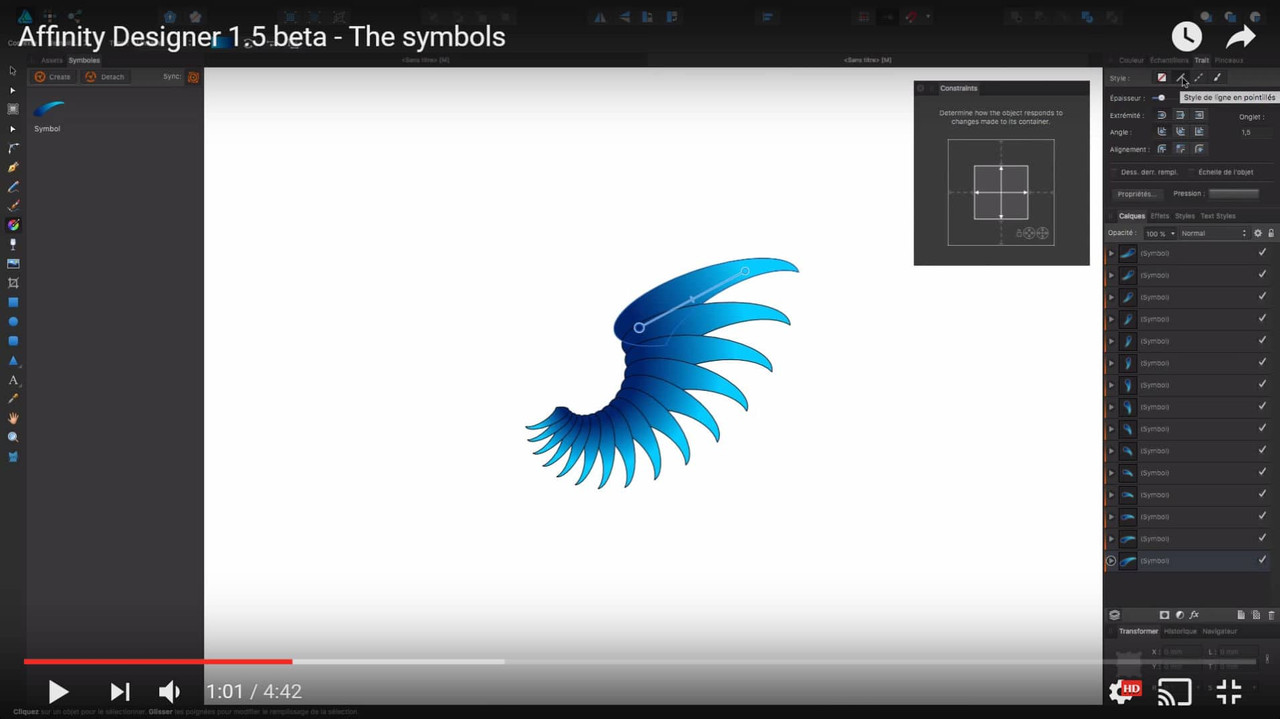Click the Pression curve button
This screenshot has width=1280, height=719.
click(x=1233, y=194)
